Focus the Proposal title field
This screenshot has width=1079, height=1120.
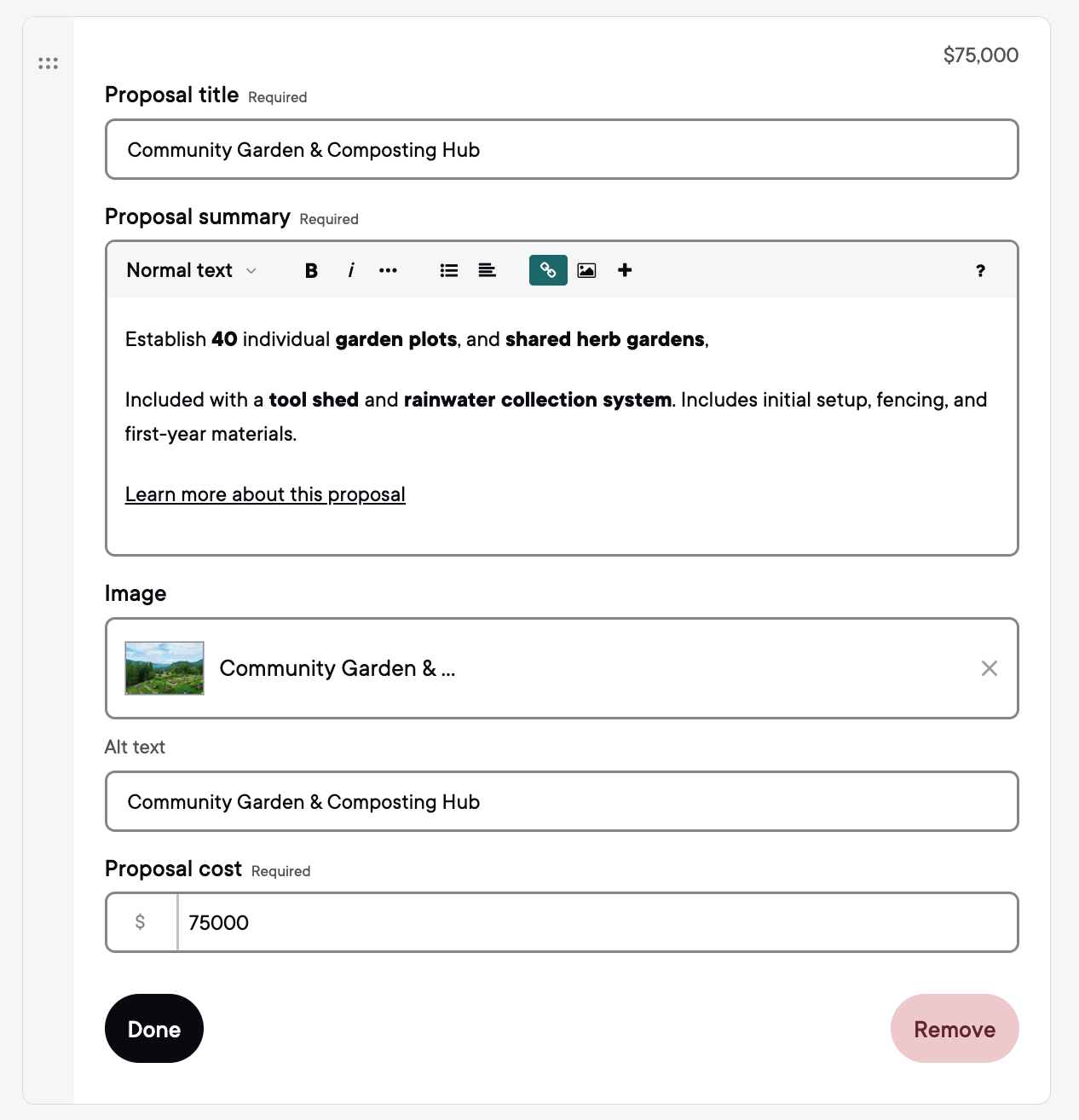pos(562,150)
